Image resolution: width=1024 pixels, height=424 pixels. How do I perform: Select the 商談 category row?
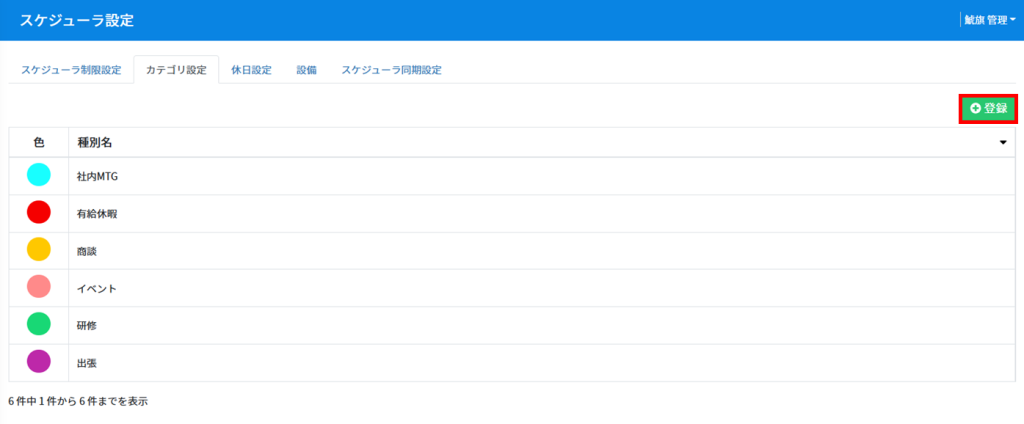click(x=512, y=250)
